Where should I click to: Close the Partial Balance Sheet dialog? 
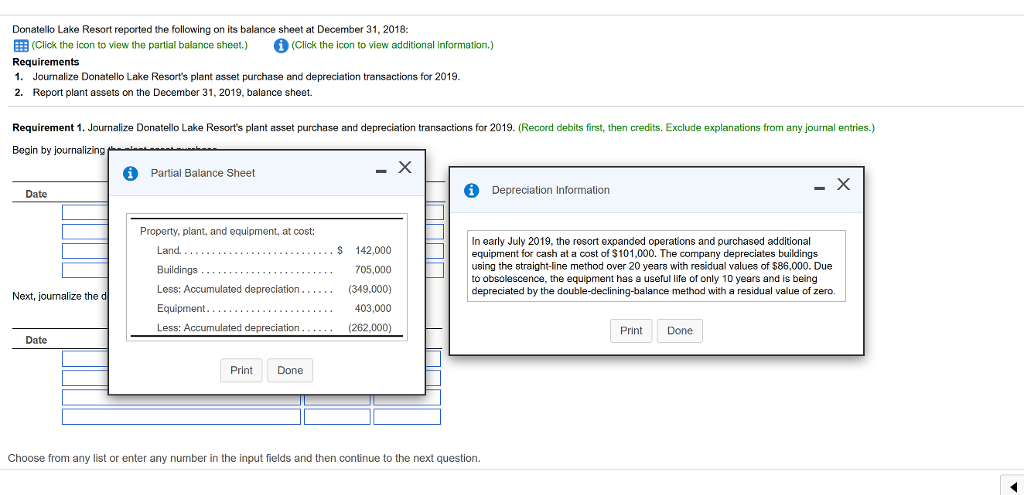[405, 168]
